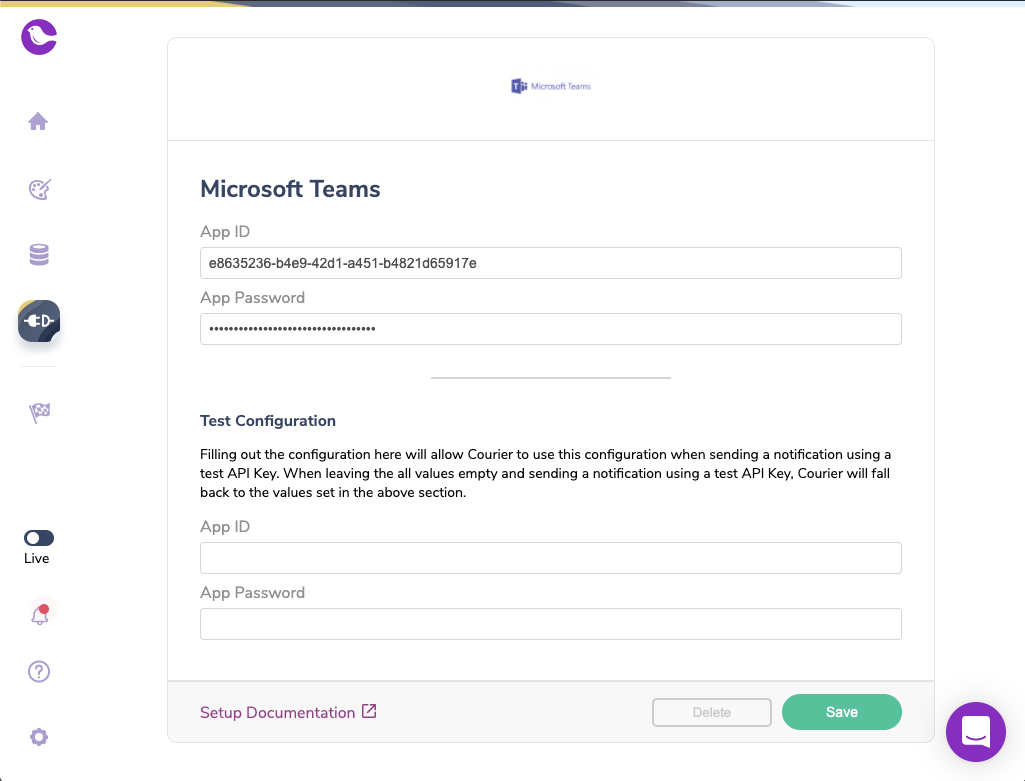Click Test Configuration App Password field

click(x=550, y=624)
